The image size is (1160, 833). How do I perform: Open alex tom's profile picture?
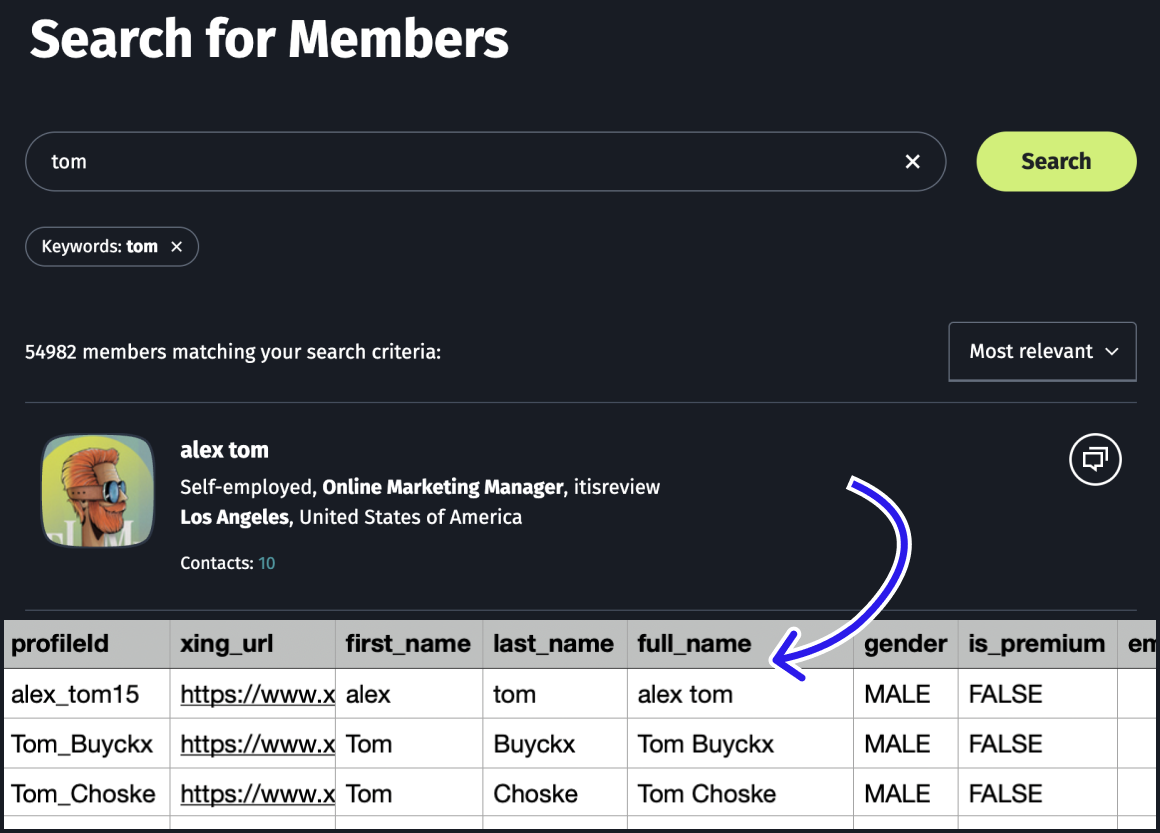point(98,491)
